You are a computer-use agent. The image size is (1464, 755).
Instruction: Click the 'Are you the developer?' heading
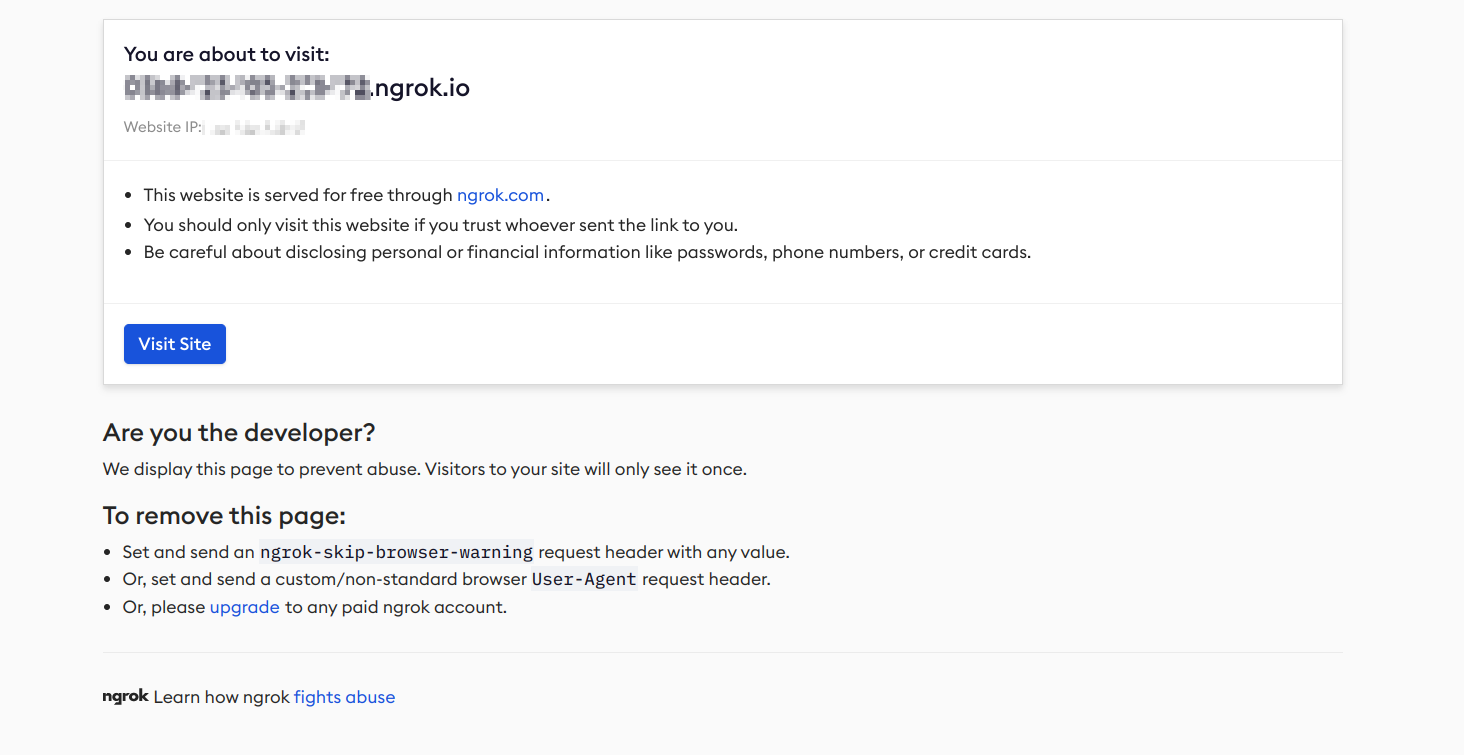click(238, 432)
